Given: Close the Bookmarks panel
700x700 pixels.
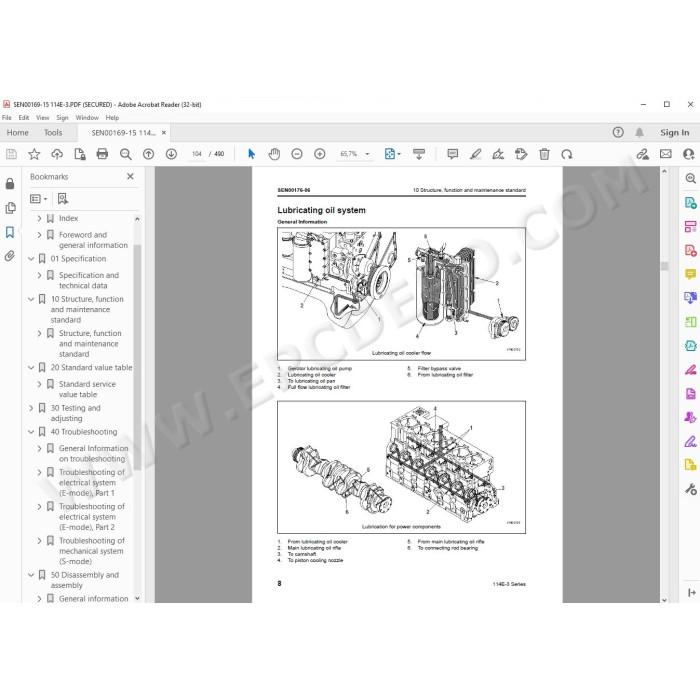Looking at the screenshot, I should pos(130,176).
